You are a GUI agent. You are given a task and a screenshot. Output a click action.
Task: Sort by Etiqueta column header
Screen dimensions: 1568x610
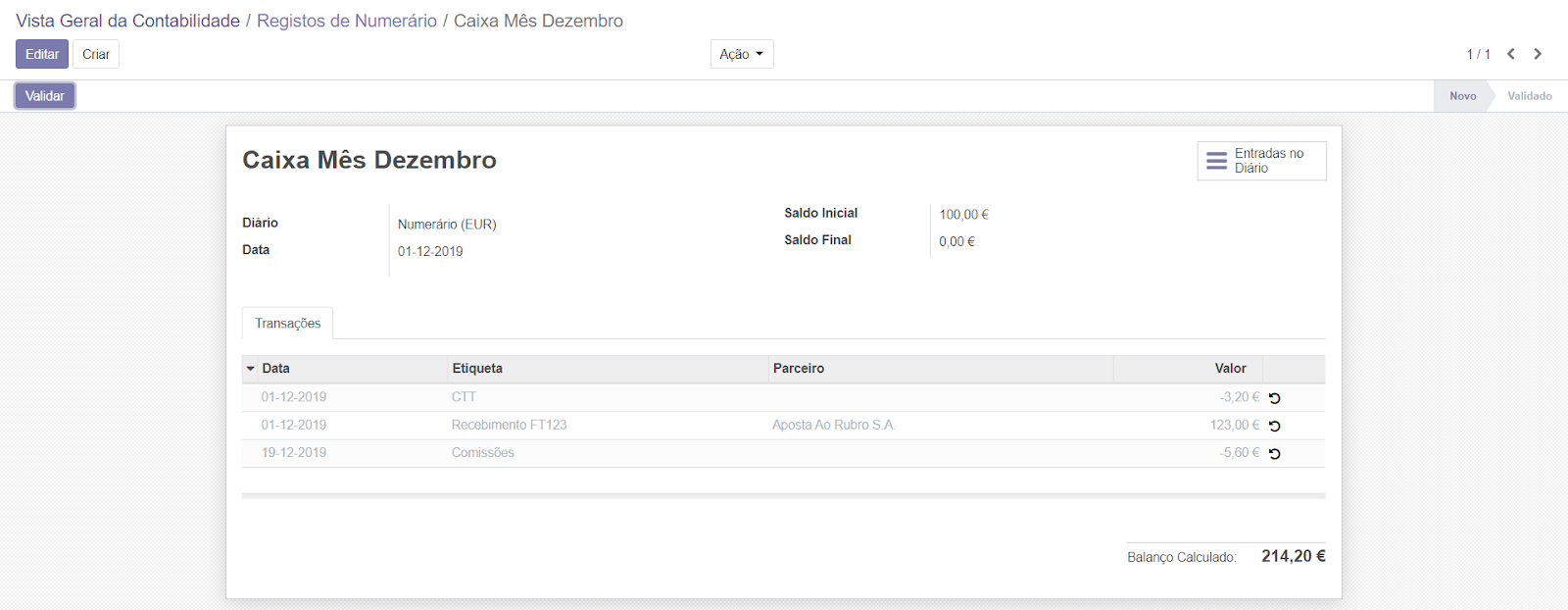pyautogui.click(x=477, y=369)
